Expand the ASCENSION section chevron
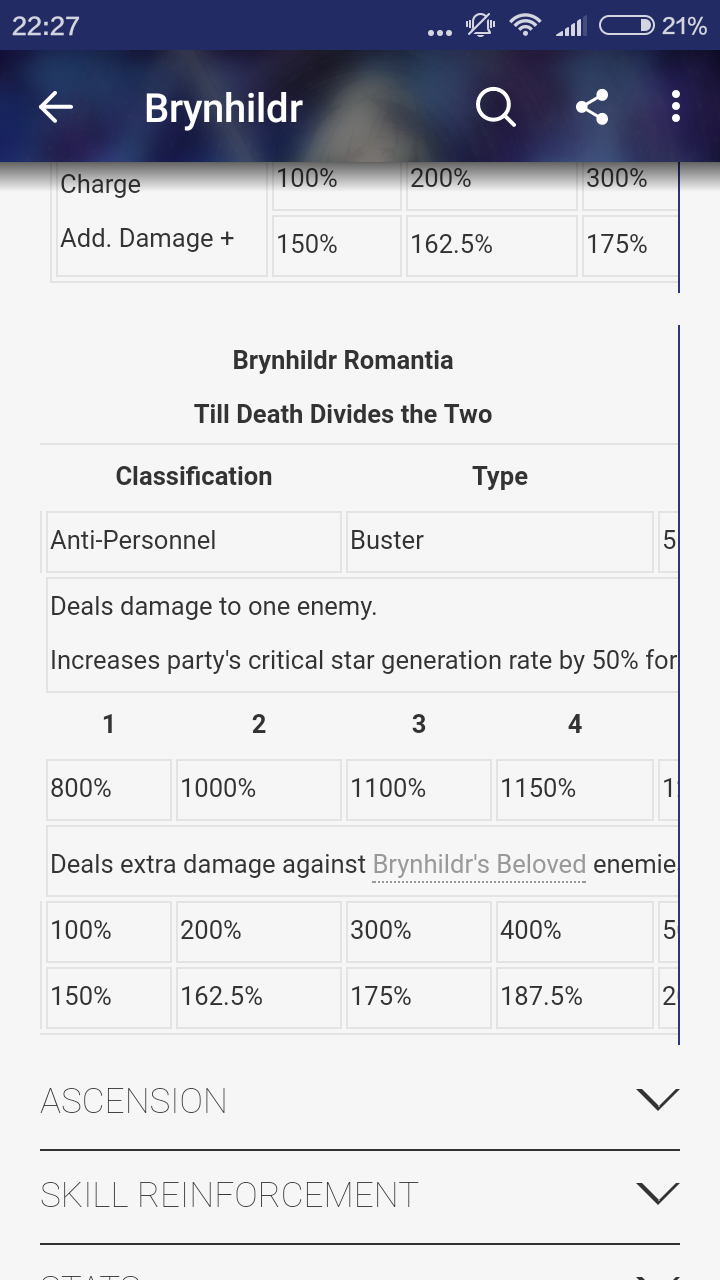The height and width of the screenshot is (1280, 720). [657, 1100]
